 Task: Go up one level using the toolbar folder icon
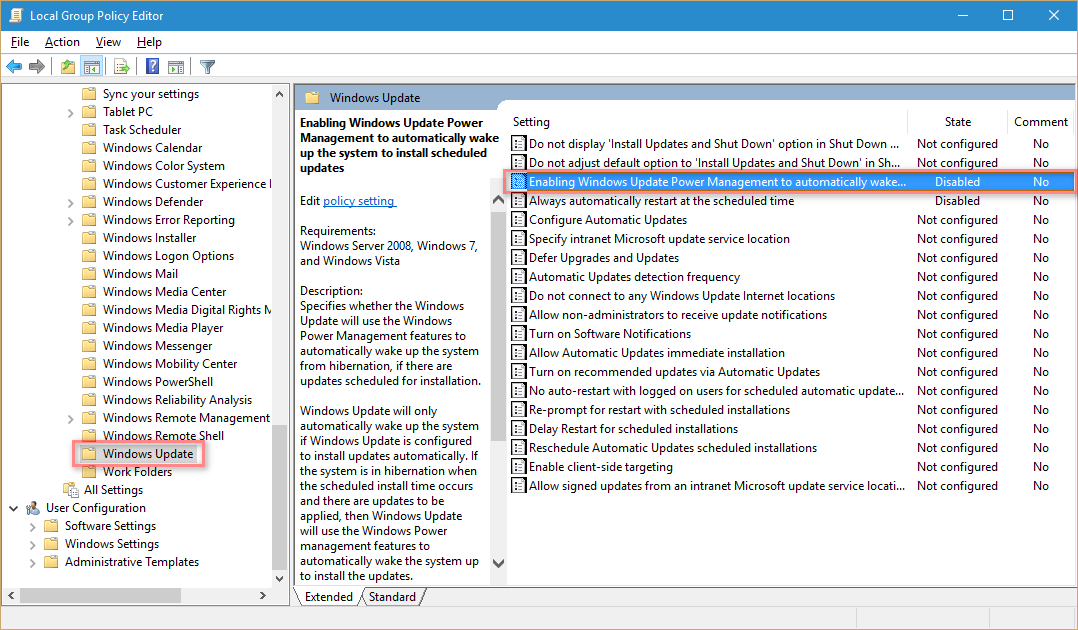click(x=67, y=67)
